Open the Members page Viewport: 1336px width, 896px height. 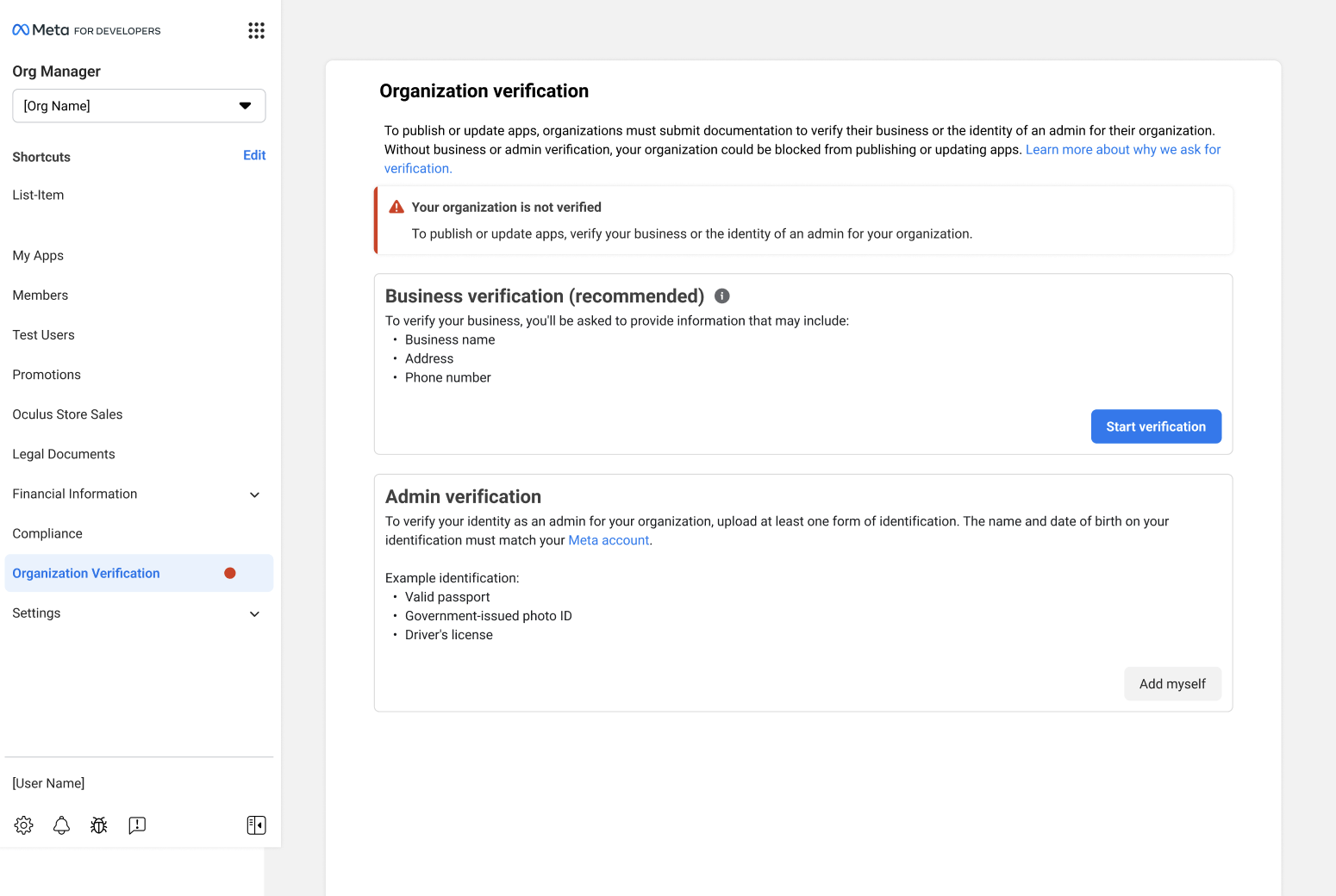pos(41,296)
